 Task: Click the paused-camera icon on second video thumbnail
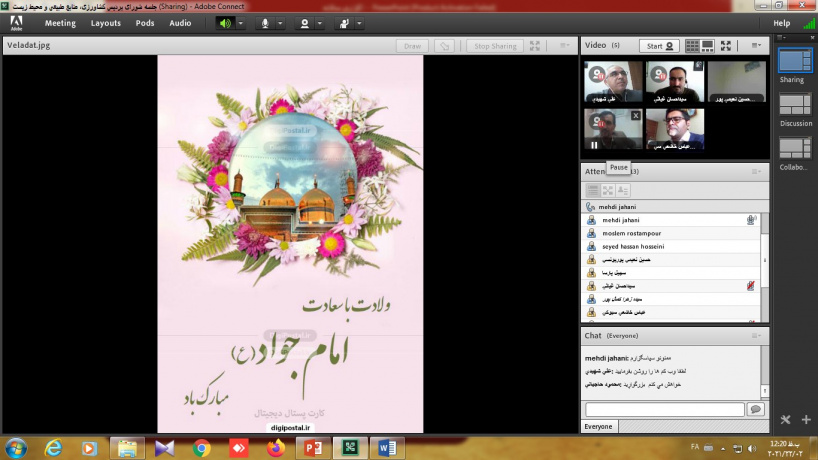pyautogui.click(x=658, y=74)
